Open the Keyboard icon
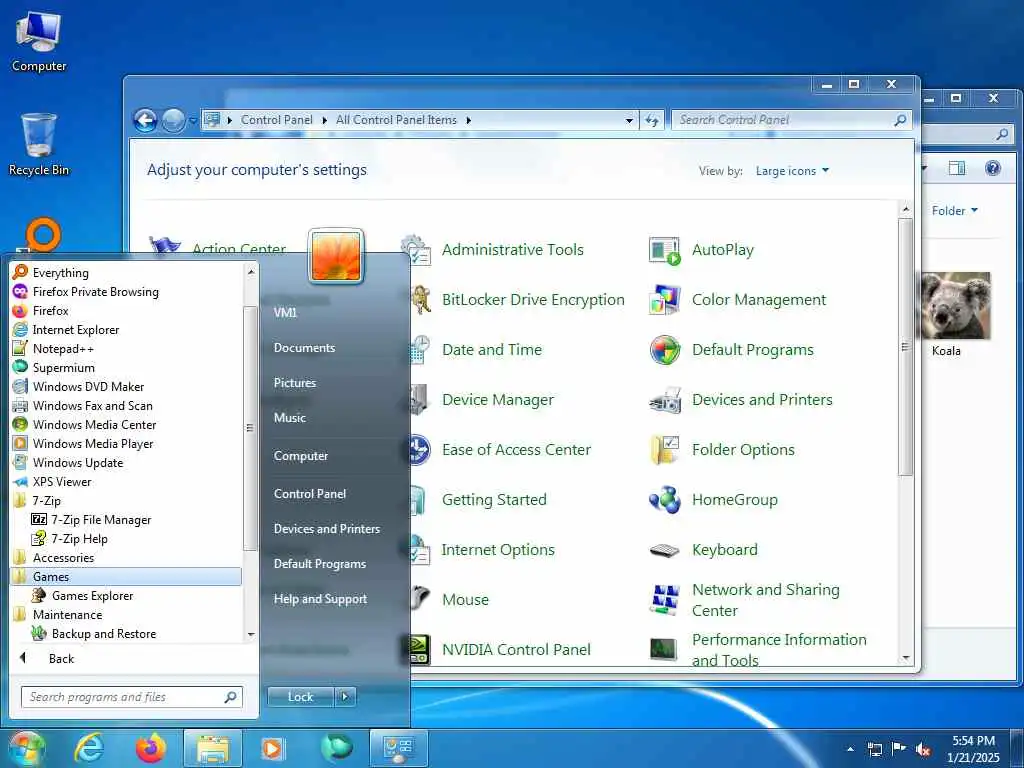Image resolution: width=1024 pixels, height=768 pixels. pos(665,551)
